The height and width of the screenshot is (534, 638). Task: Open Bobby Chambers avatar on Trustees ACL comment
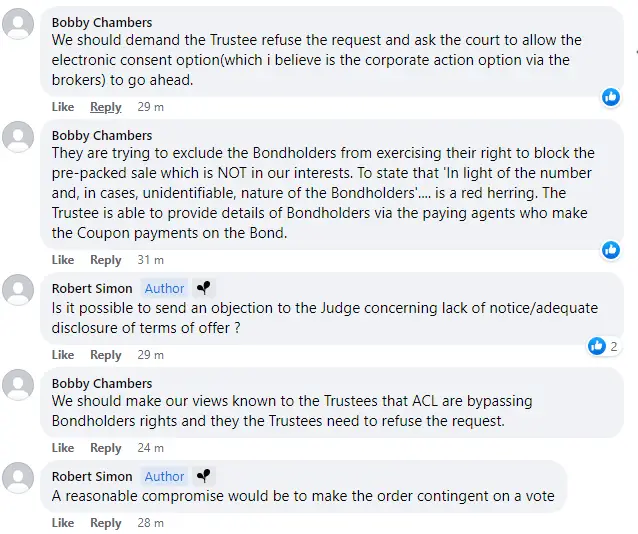tap(18, 385)
